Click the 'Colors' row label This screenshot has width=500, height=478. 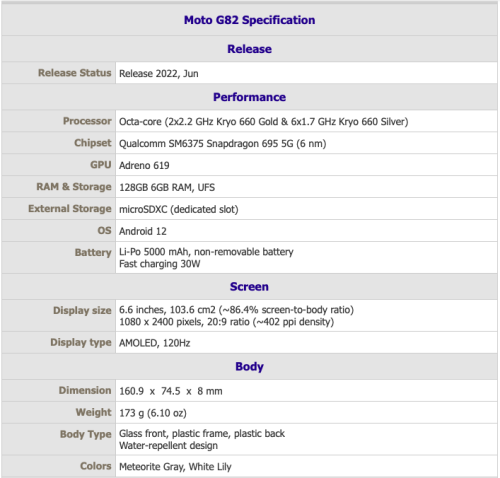96,466
